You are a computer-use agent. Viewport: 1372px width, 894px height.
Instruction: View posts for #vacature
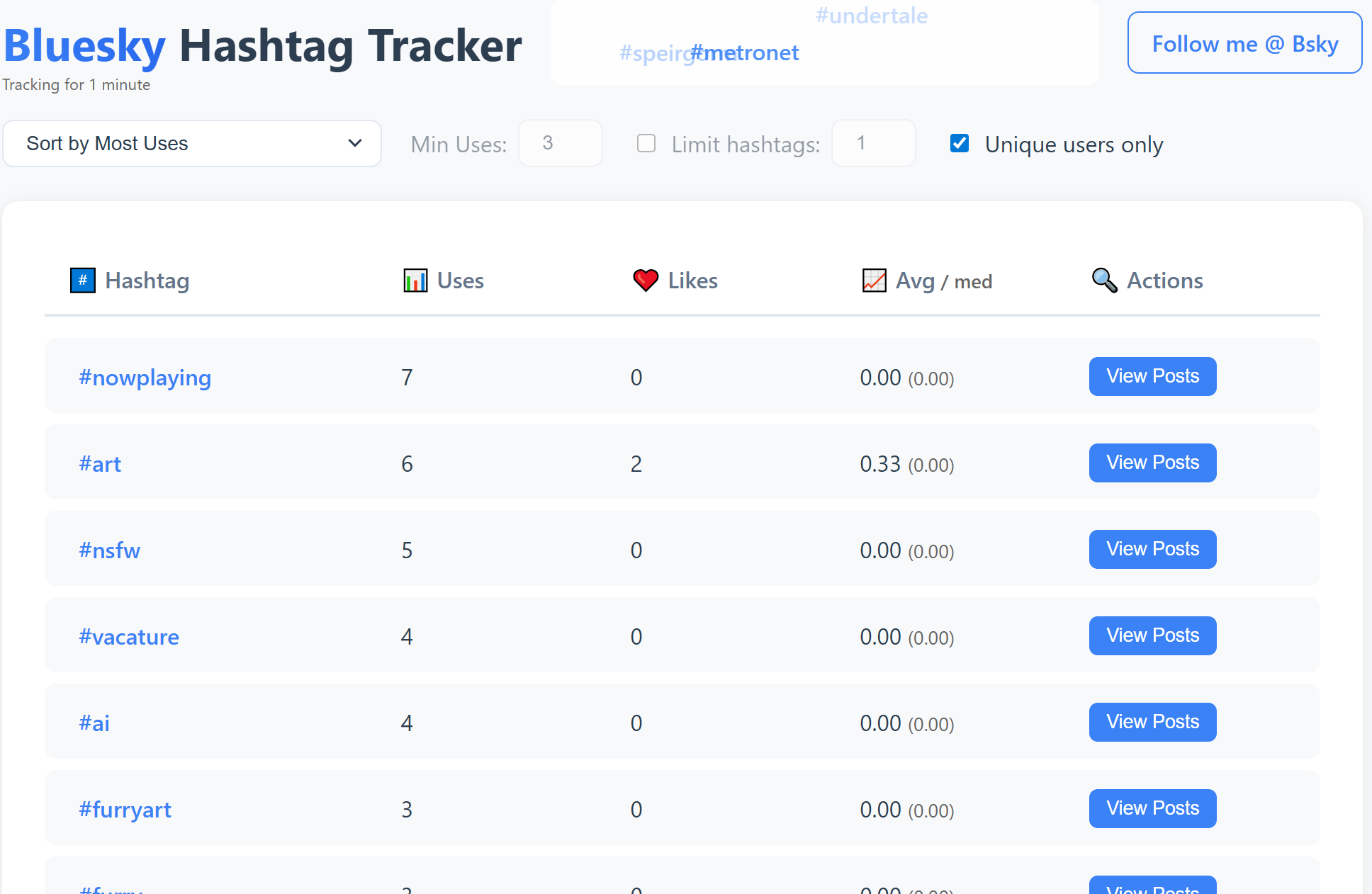tap(1153, 635)
